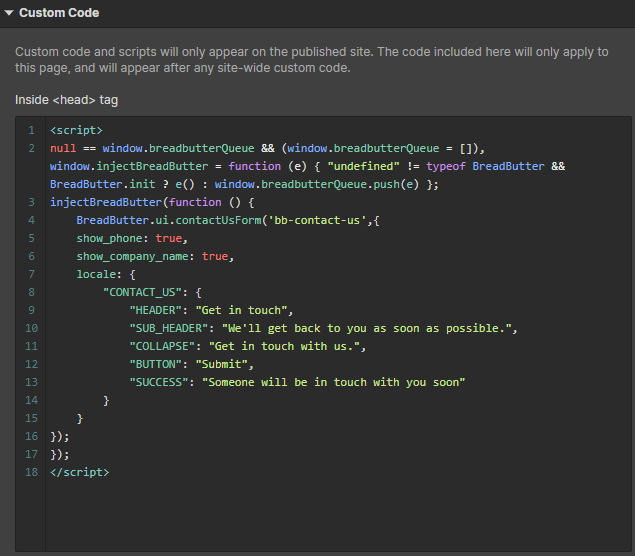Click the custom code description paragraph
635x556 pixels.
point(311,60)
